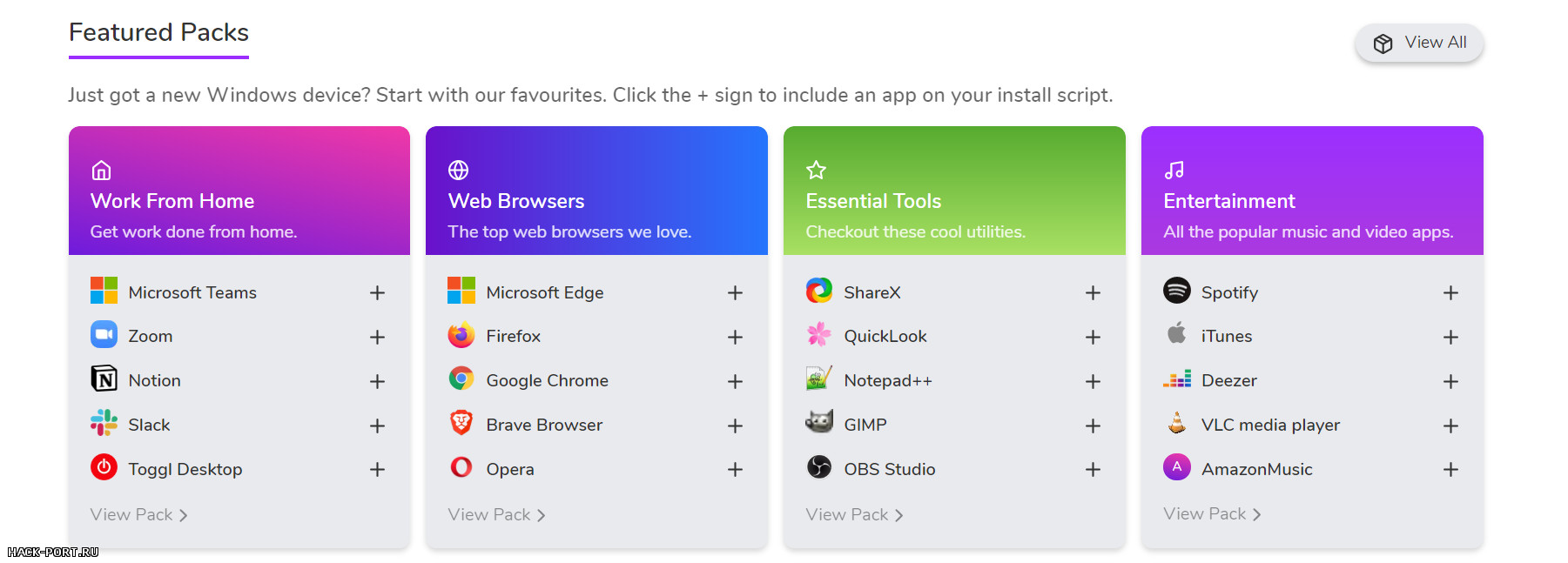The width and height of the screenshot is (1568, 563).
Task: Click the View All button
Action: pos(1419,43)
